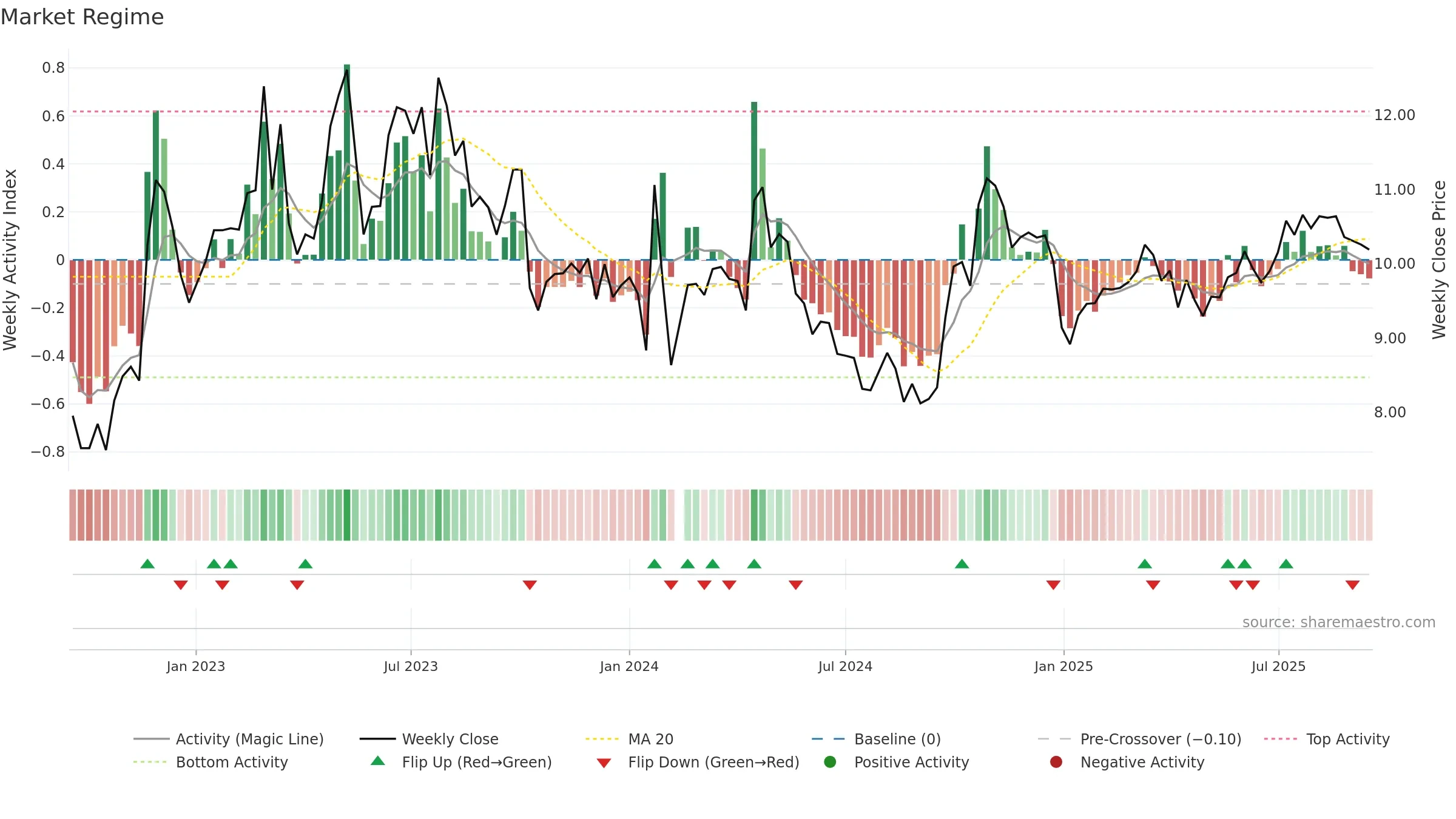The width and height of the screenshot is (1456, 819).
Task: Toggle the Flip Down (Green→Red) legend entry
Action: [x=698, y=762]
